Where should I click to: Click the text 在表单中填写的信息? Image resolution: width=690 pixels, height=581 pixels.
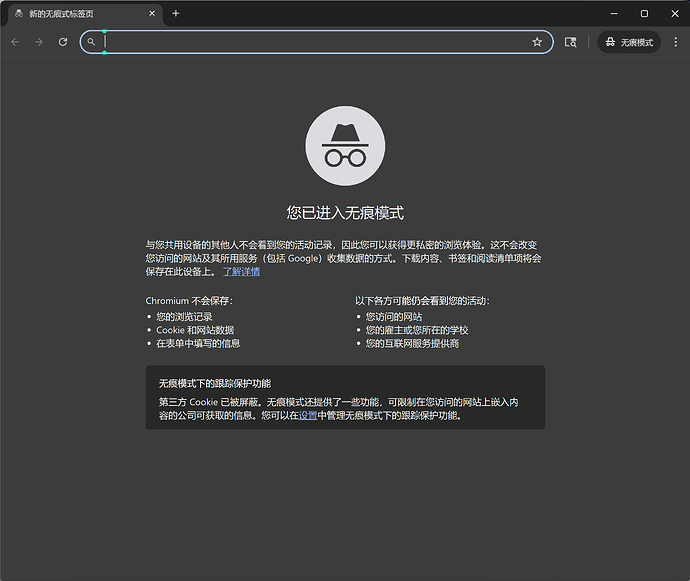(198, 343)
